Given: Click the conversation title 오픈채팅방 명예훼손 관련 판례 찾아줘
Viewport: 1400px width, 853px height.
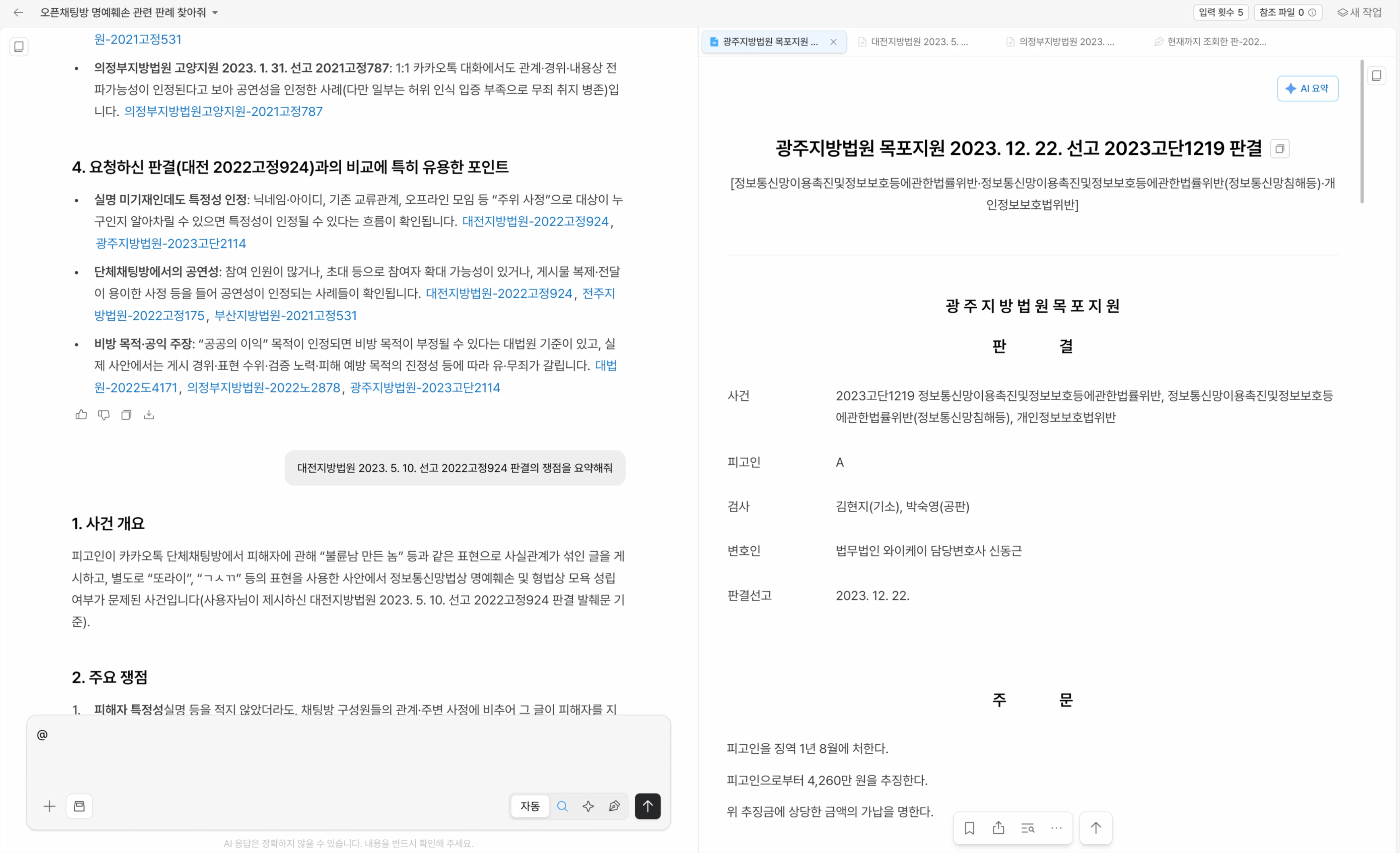Looking at the screenshot, I should (x=123, y=12).
